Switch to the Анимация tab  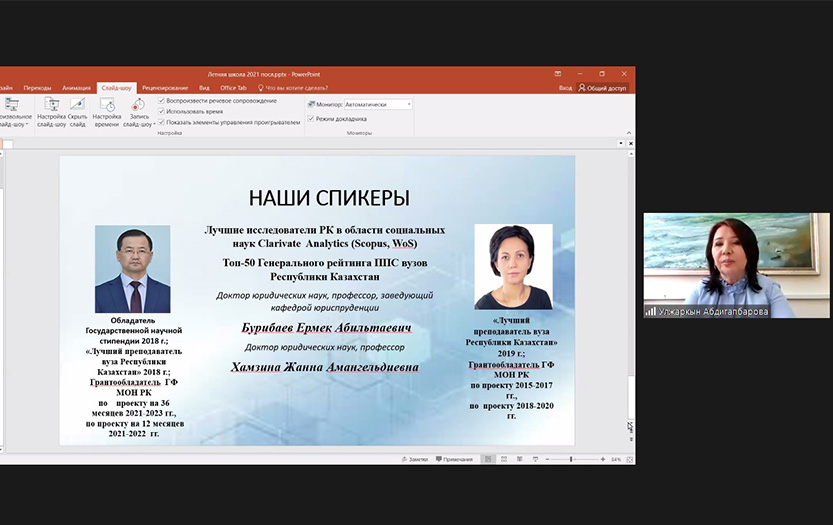point(76,88)
